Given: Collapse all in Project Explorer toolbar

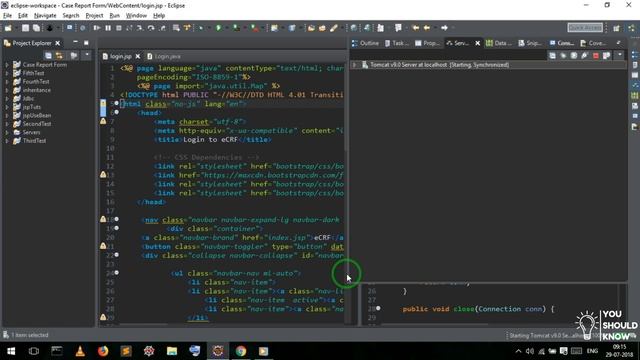Looking at the screenshot, I should pos(48,55).
